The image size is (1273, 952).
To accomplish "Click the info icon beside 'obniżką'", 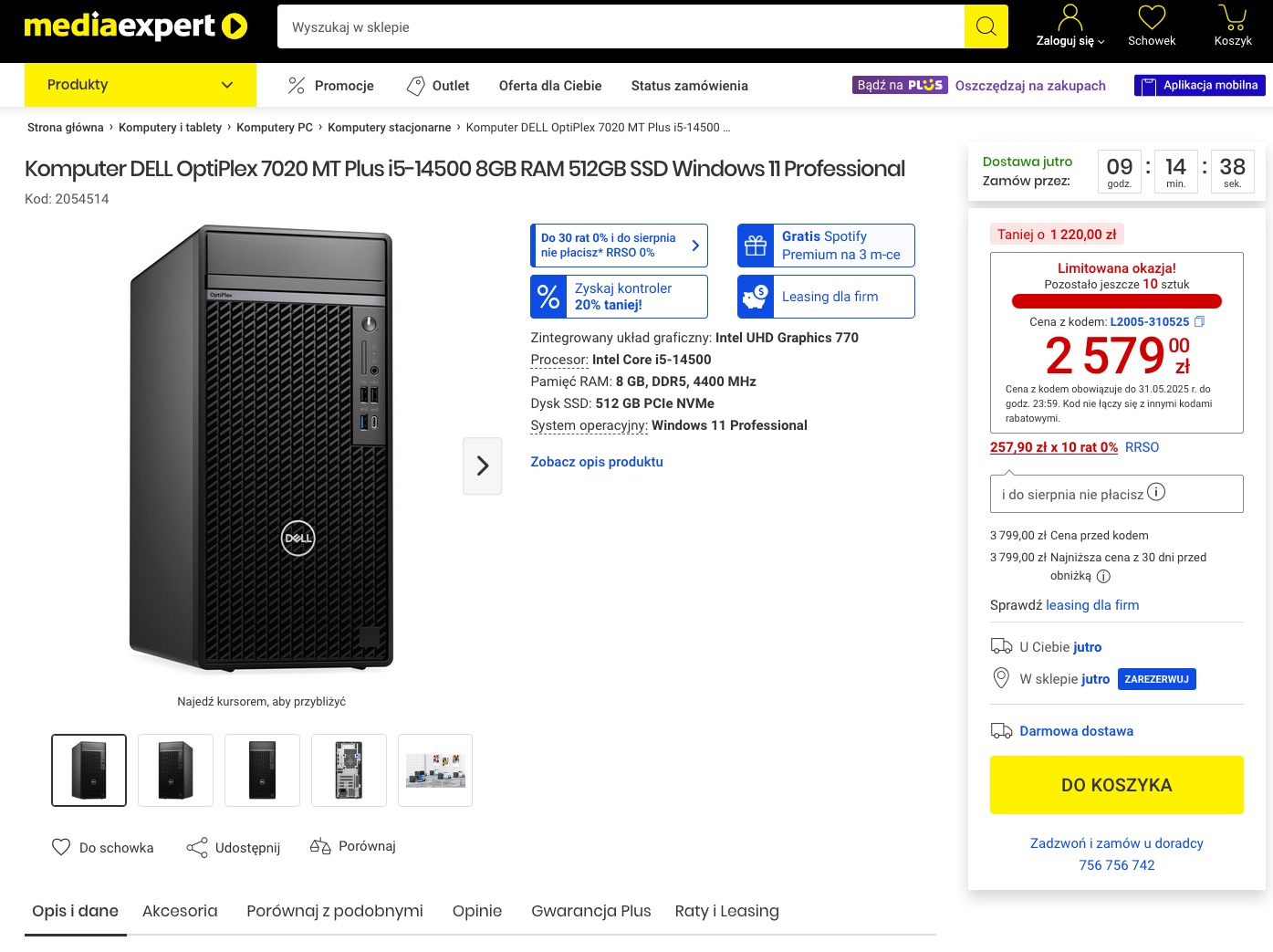I will [x=1103, y=576].
